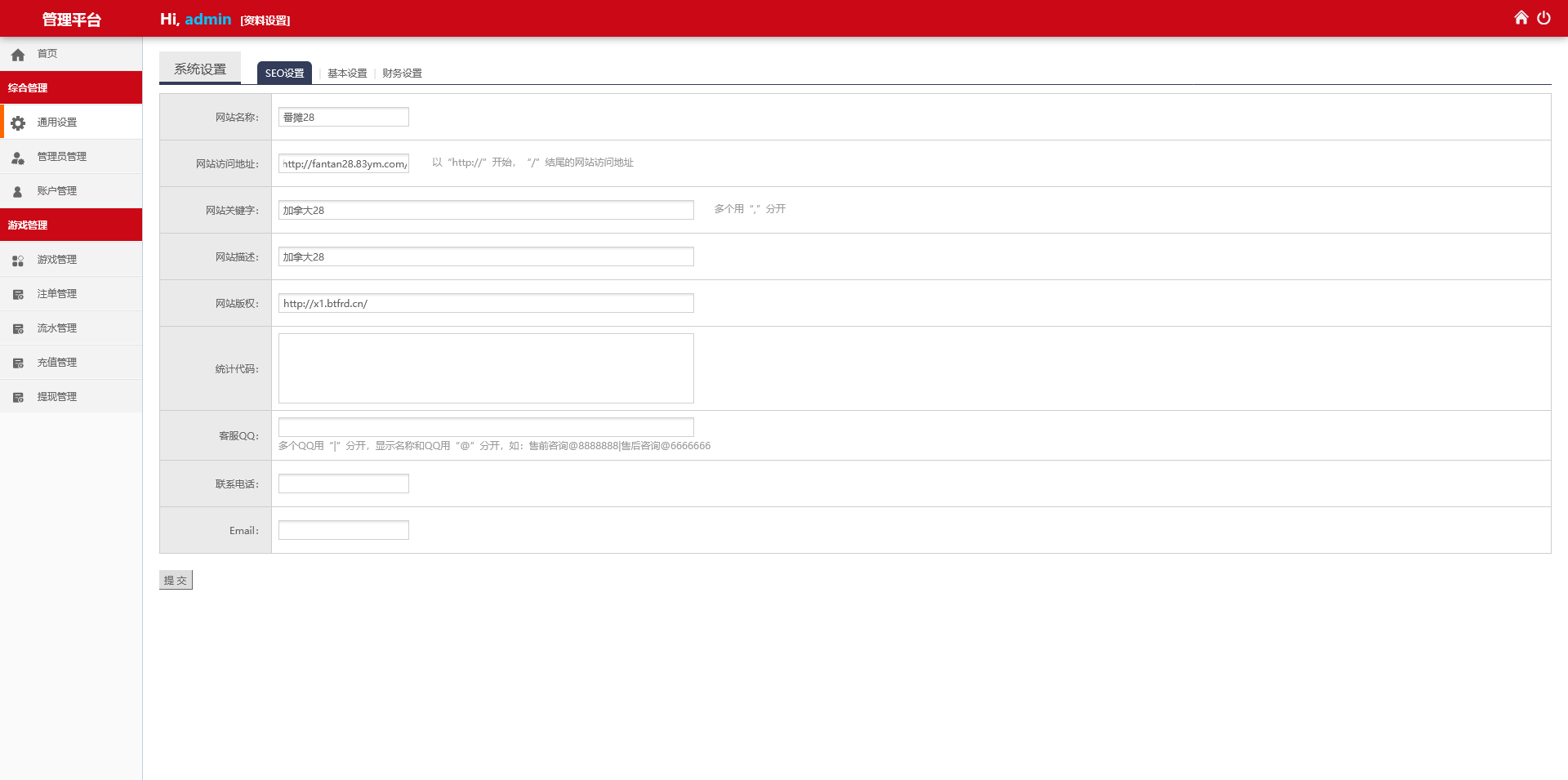
Task: Open the [资料设置] link in header
Action: tap(265, 20)
